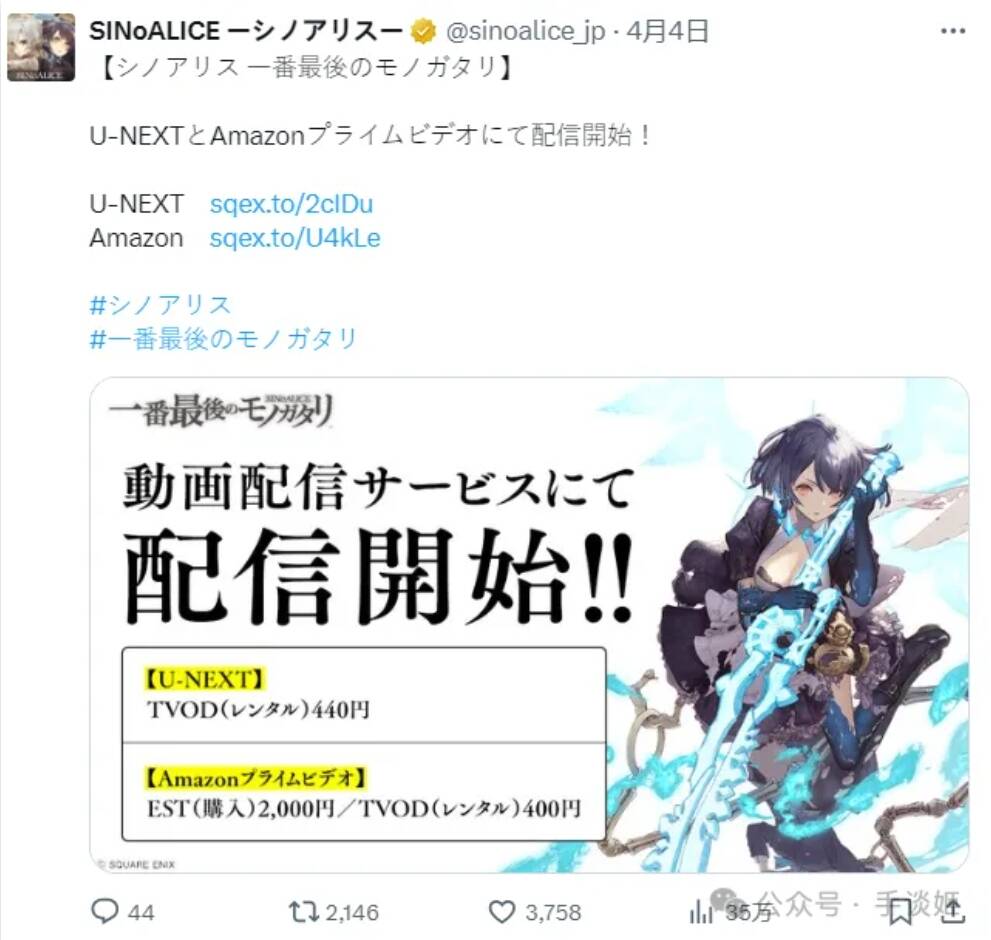The image size is (991, 940).
Task: Click the gold verified badge
Action: (423, 31)
